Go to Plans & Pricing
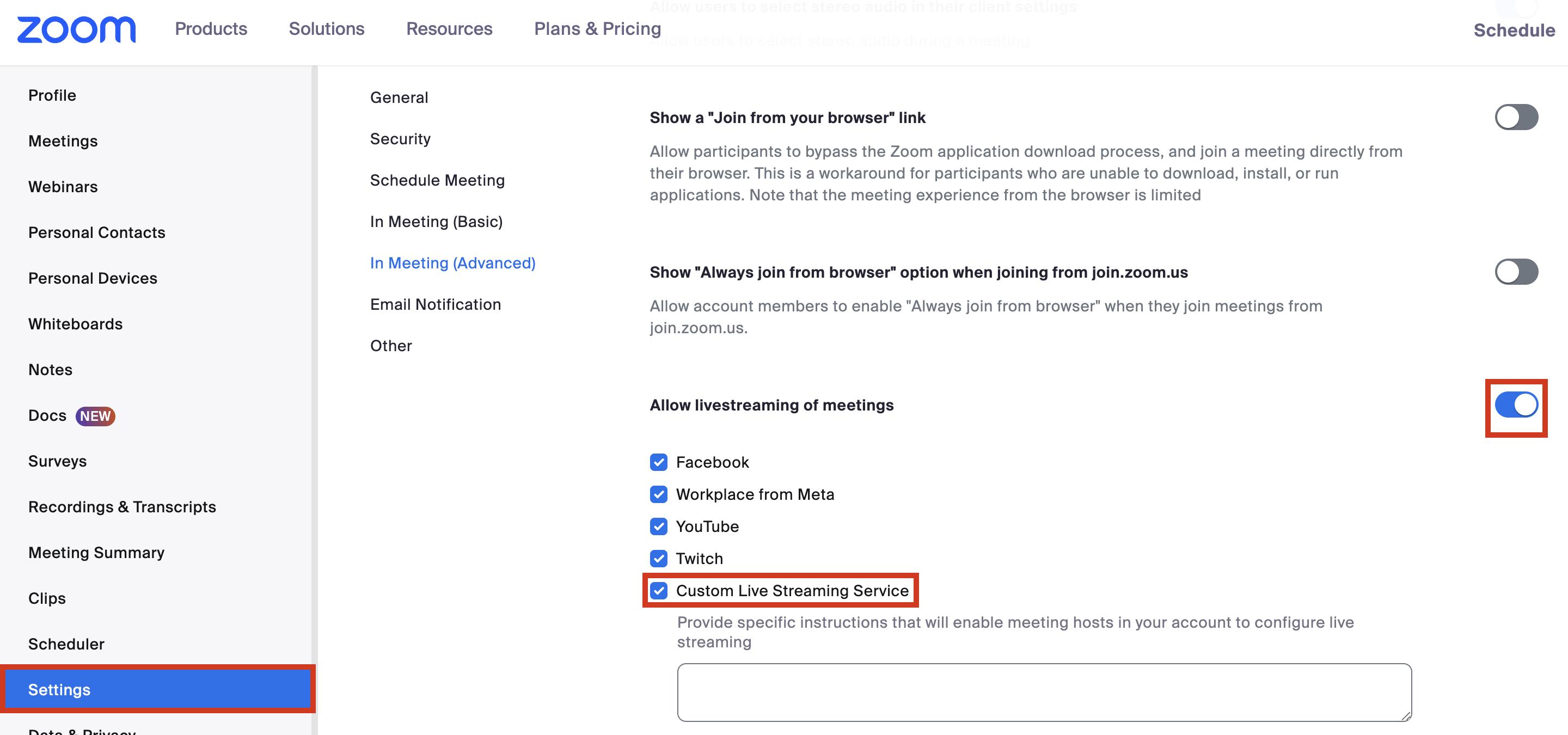Viewport: 1568px width, 735px height. [597, 29]
